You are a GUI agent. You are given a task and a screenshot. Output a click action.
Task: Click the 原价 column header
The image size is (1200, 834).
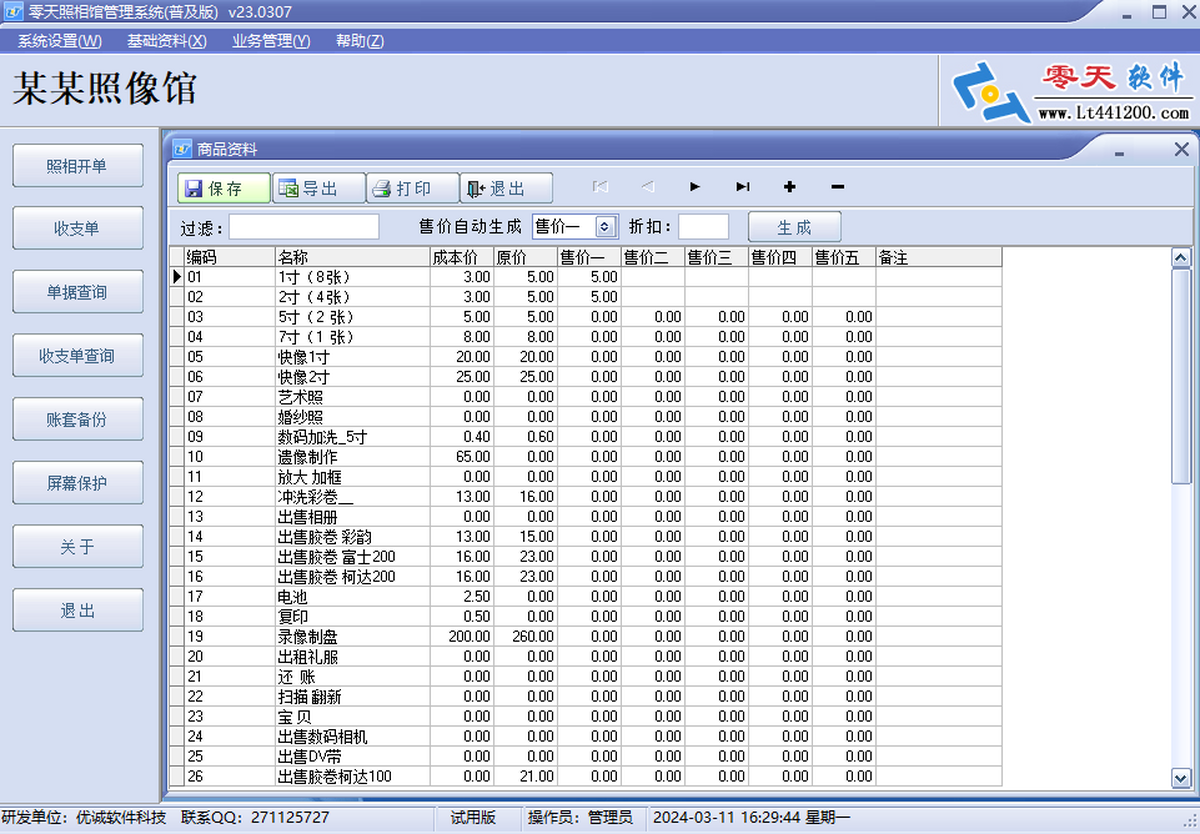click(x=526, y=257)
